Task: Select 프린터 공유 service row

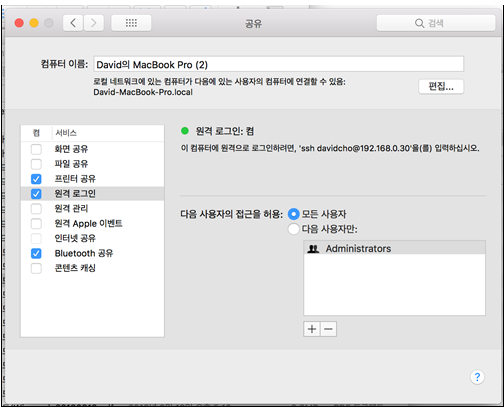Action: point(92,179)
